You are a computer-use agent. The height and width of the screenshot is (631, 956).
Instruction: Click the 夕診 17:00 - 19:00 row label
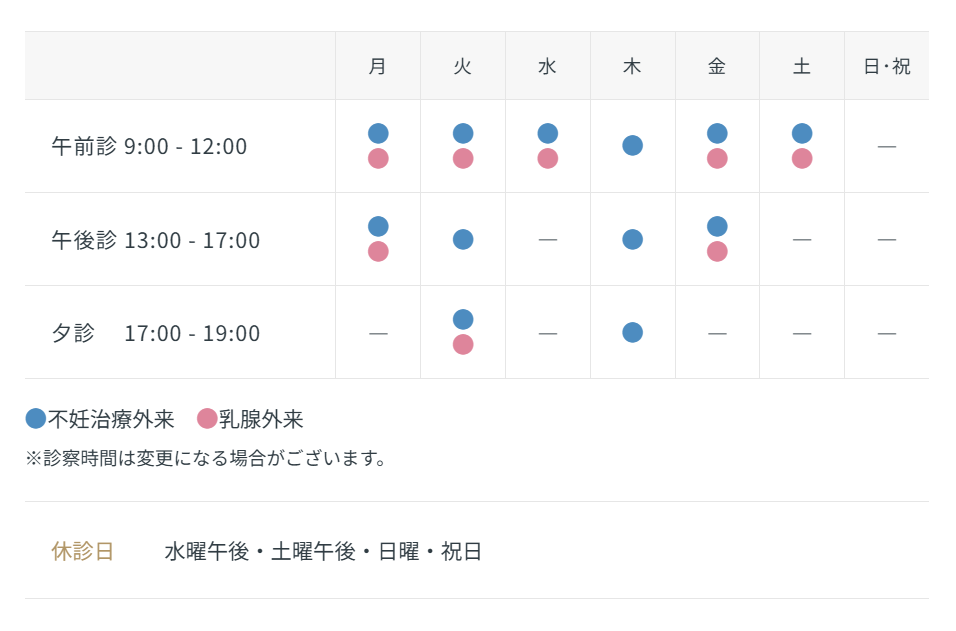pos(155,333)
